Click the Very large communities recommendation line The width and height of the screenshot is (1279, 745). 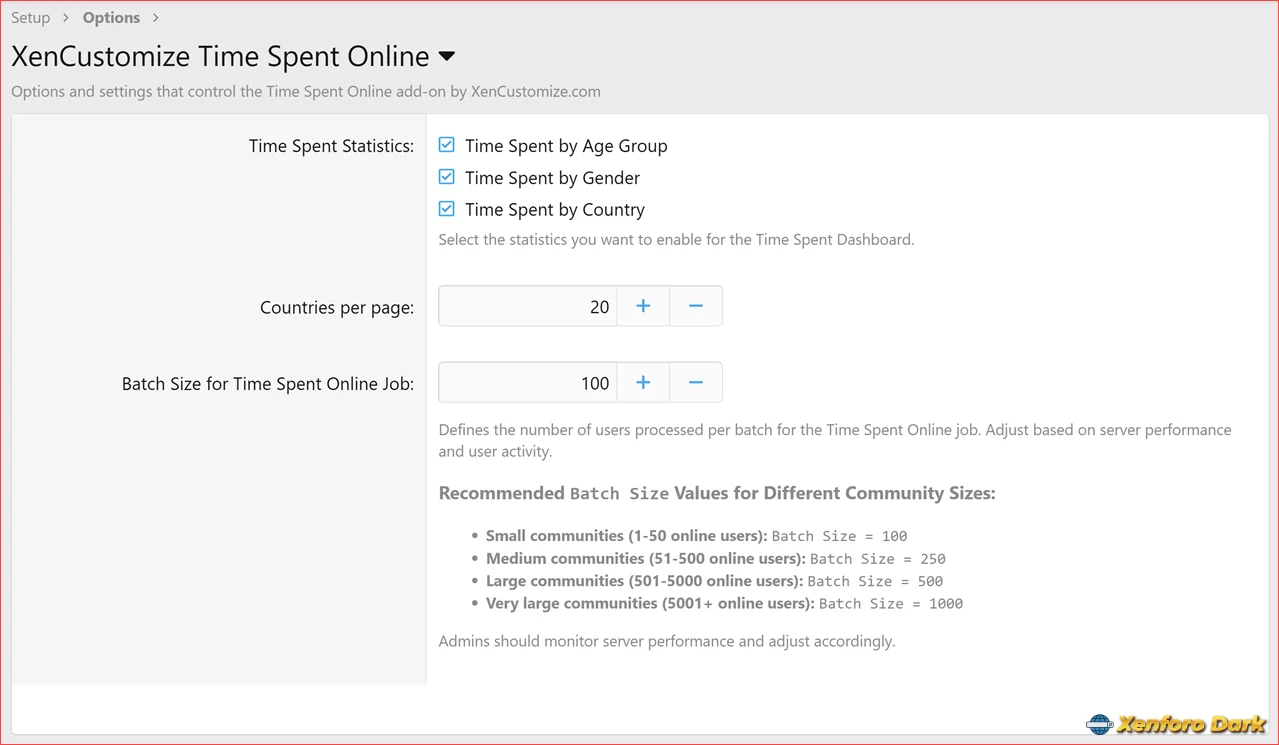pos(724,603)
